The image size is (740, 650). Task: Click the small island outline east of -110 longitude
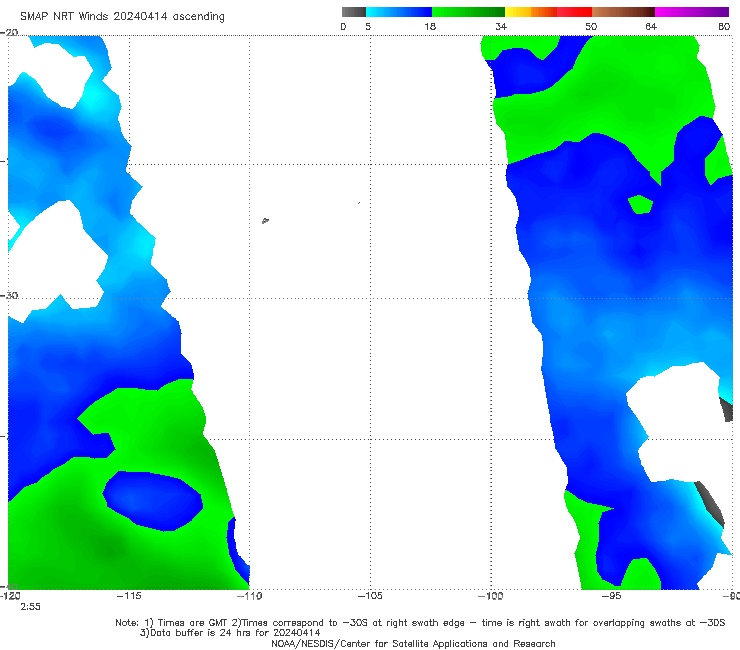(x=265, y=220)
